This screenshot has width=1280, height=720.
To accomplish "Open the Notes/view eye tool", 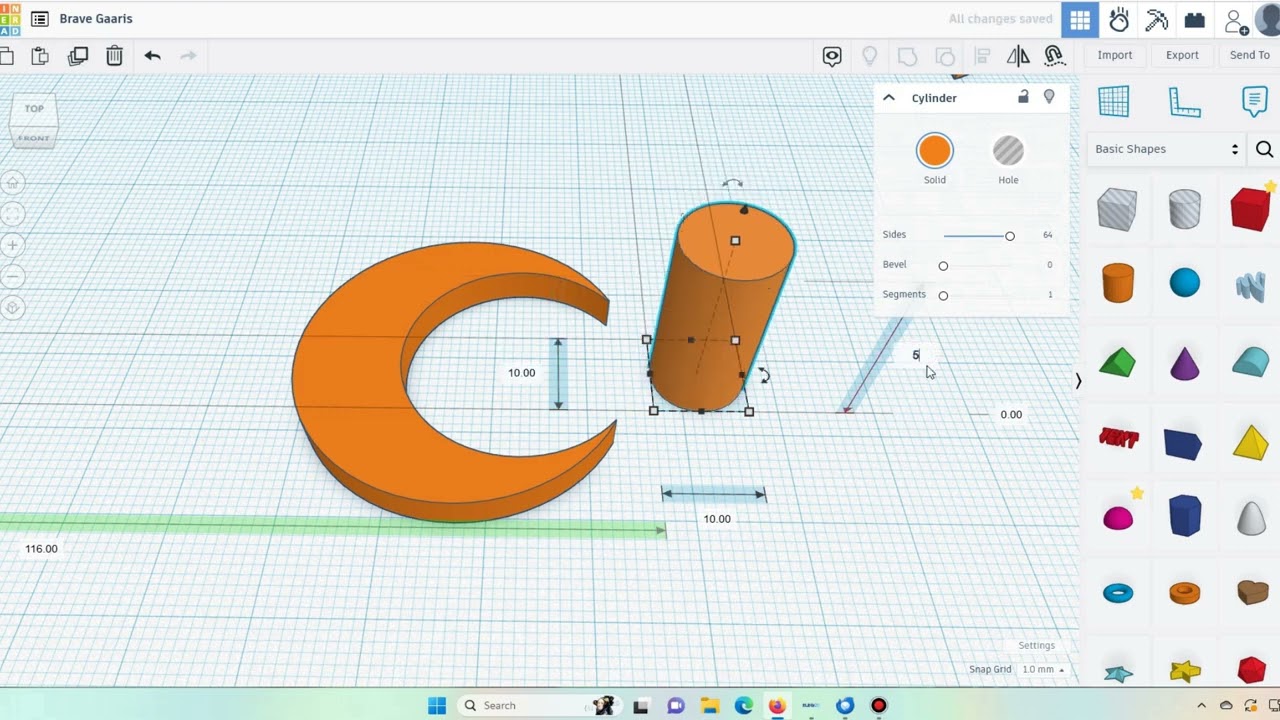I will (832, 56).
